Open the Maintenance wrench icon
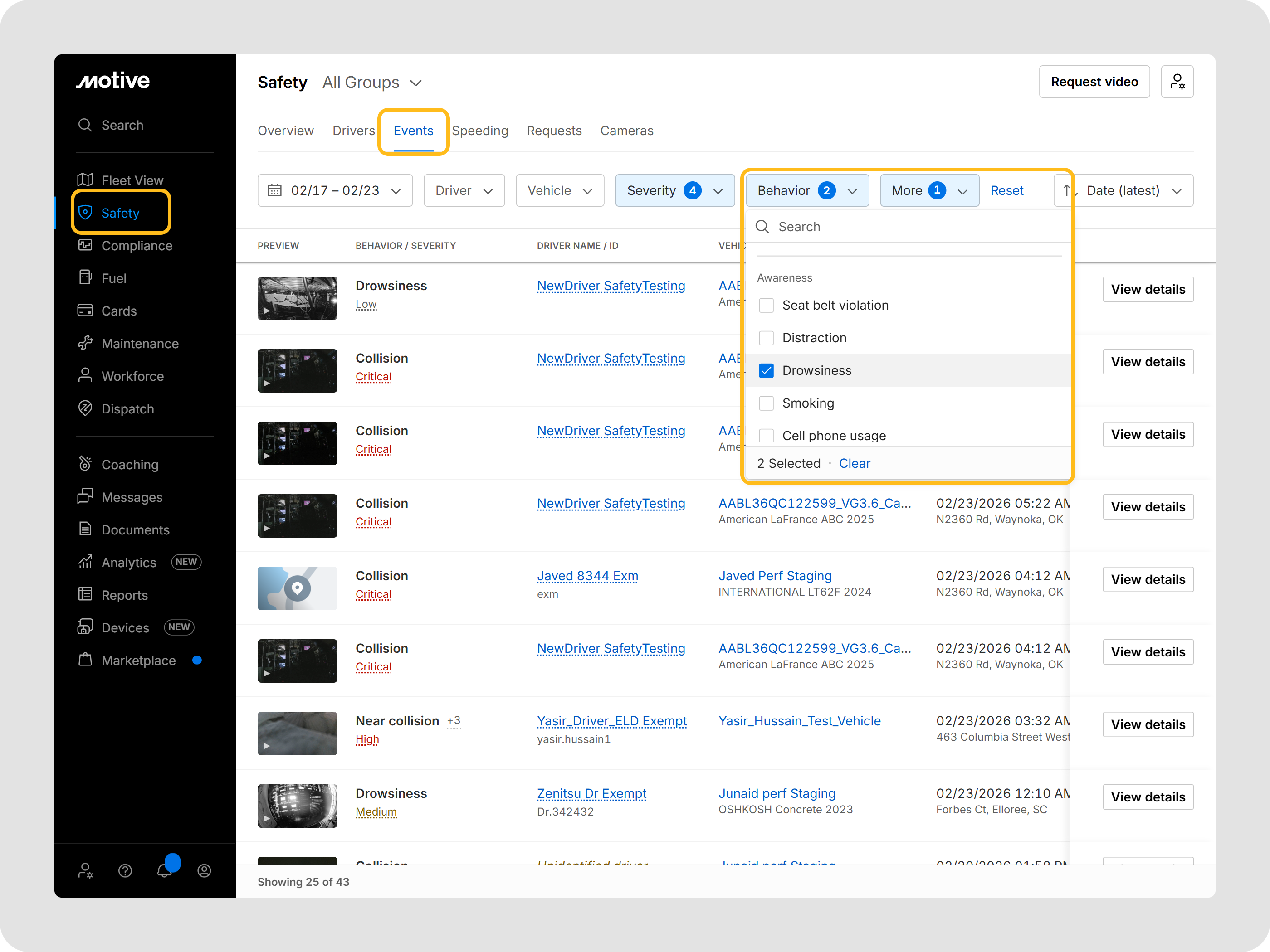The width and height of the screenshot is (1270, 952). click(x=85, y=343)
